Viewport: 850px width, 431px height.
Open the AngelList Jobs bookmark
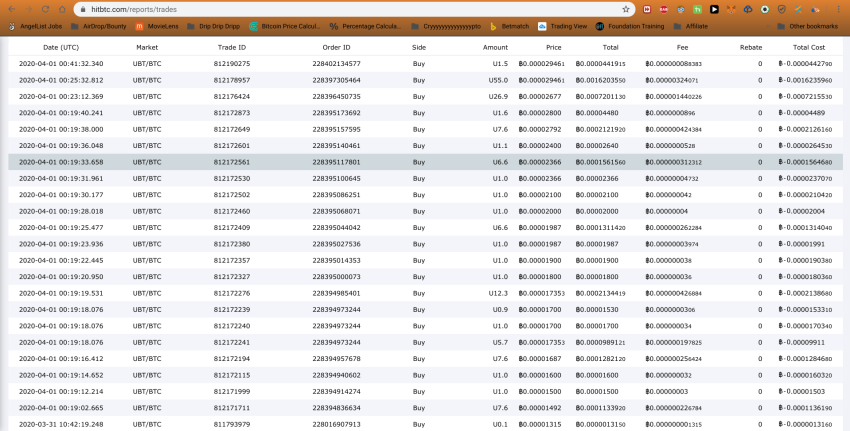[35, 26]
